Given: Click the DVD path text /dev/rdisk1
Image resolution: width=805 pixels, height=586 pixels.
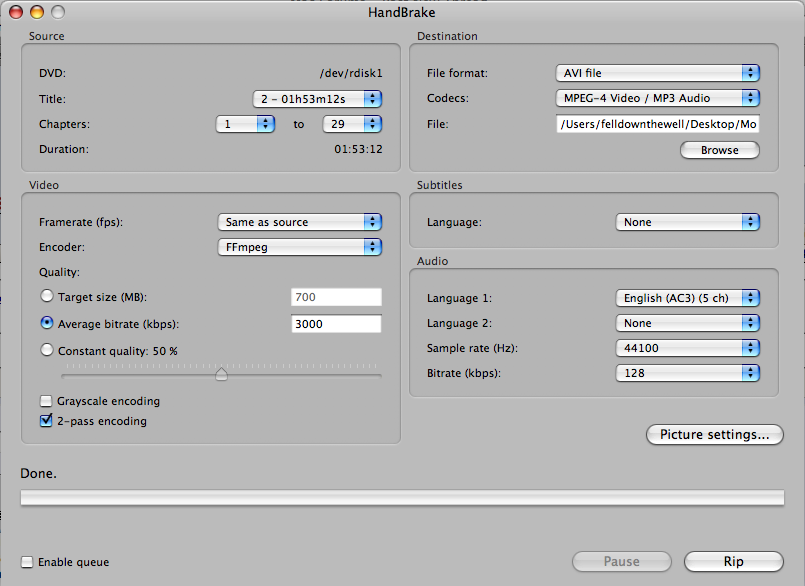Looking at the screenshot, I should (x=351, y=73).
